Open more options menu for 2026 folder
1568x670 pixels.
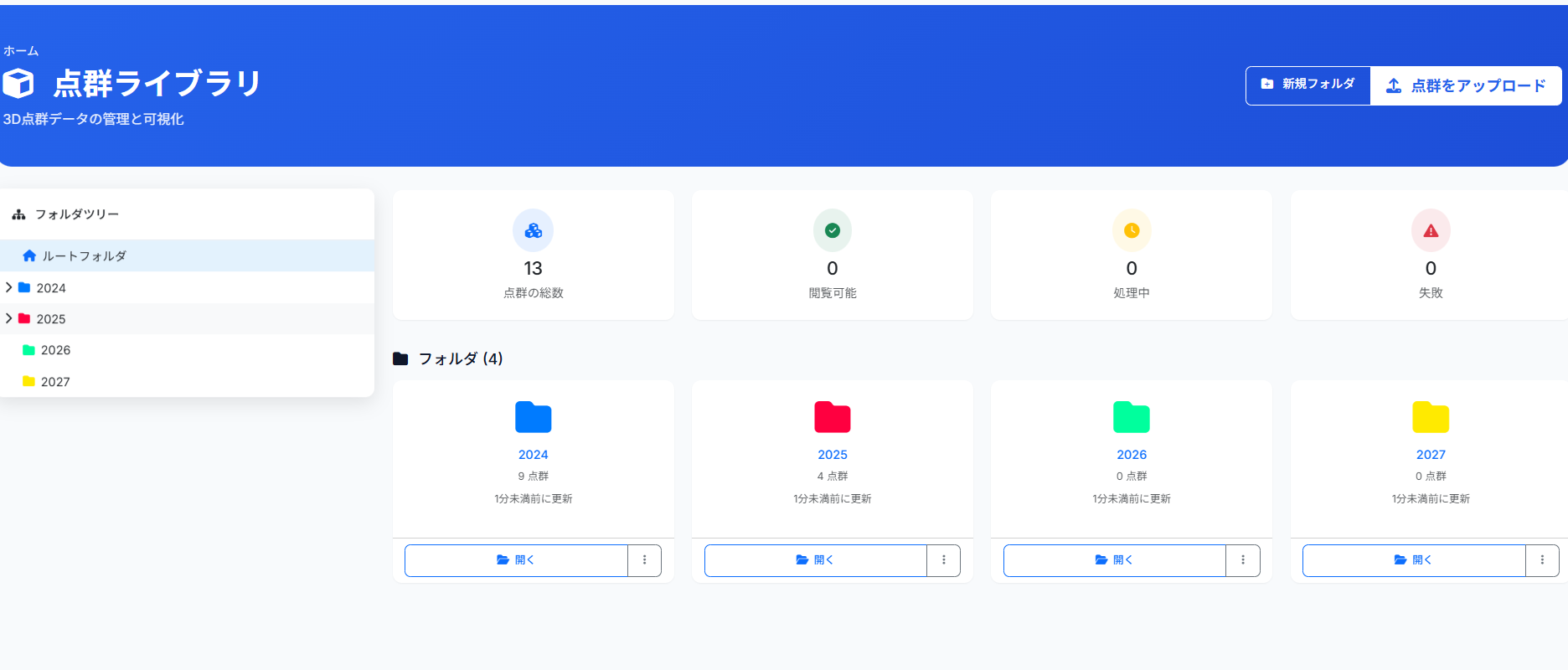[x=1242, y=560]
